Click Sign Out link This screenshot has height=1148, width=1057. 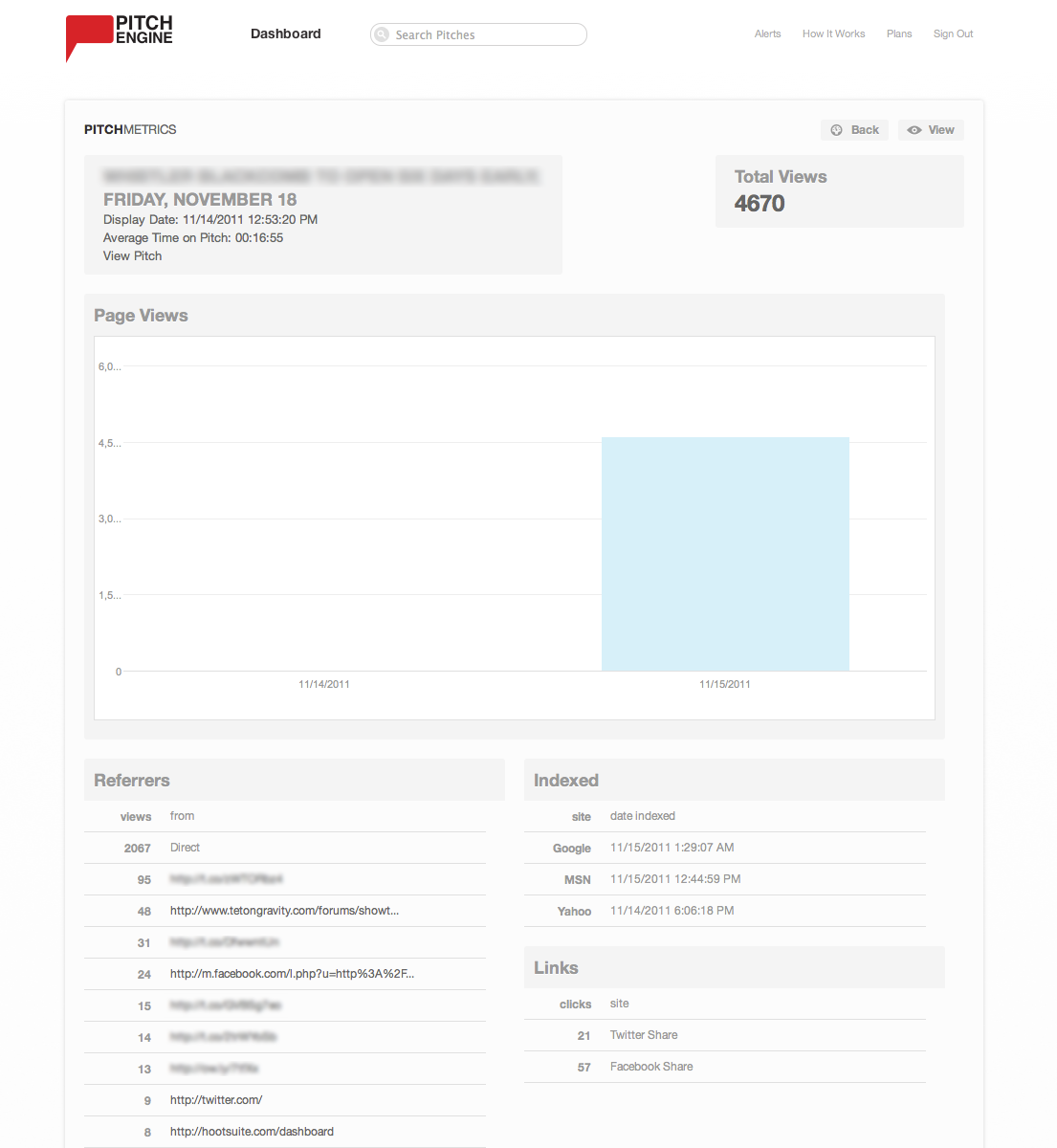(953, 33)
